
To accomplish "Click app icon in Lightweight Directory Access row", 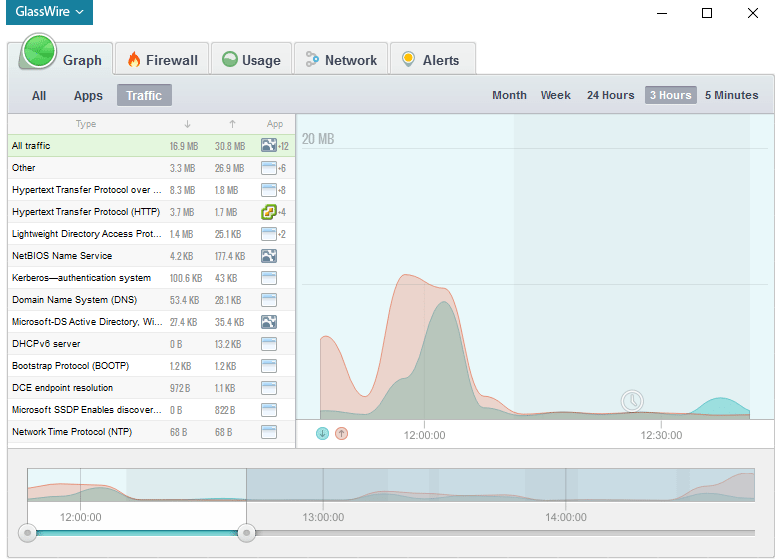I will (x=269, y=234).
